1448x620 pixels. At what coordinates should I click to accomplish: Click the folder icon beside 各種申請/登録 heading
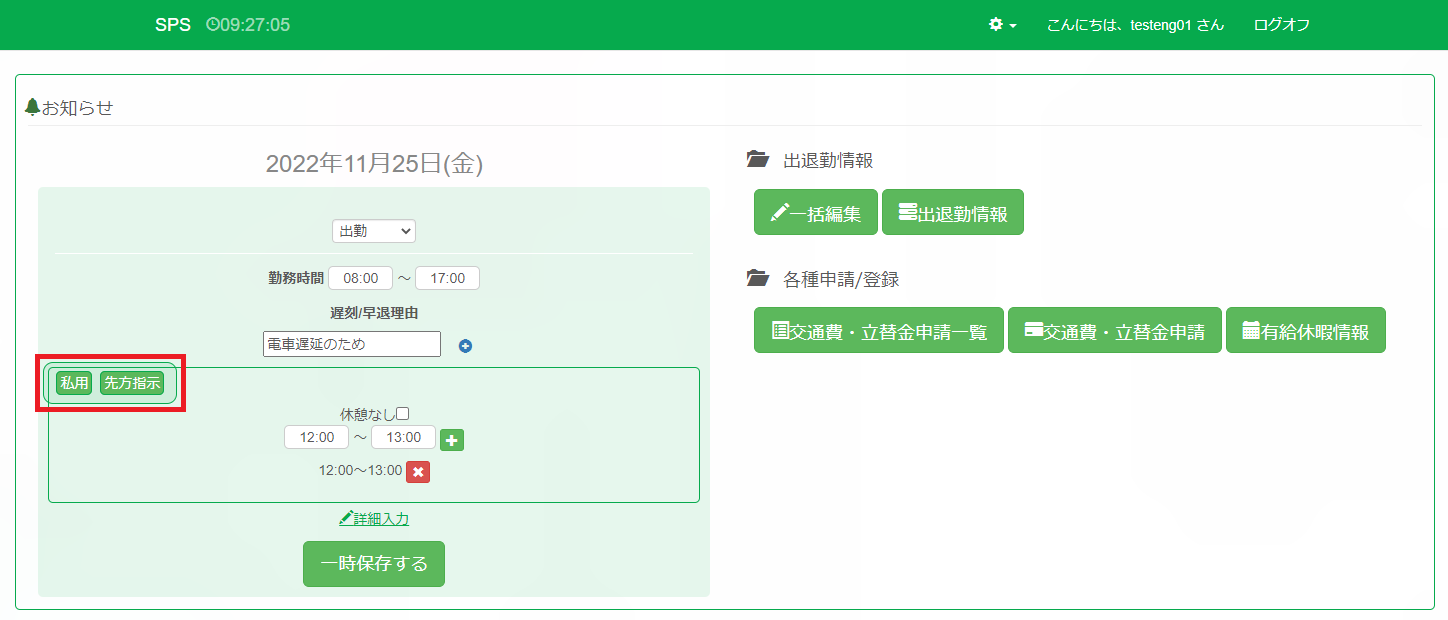coord(758,279)
